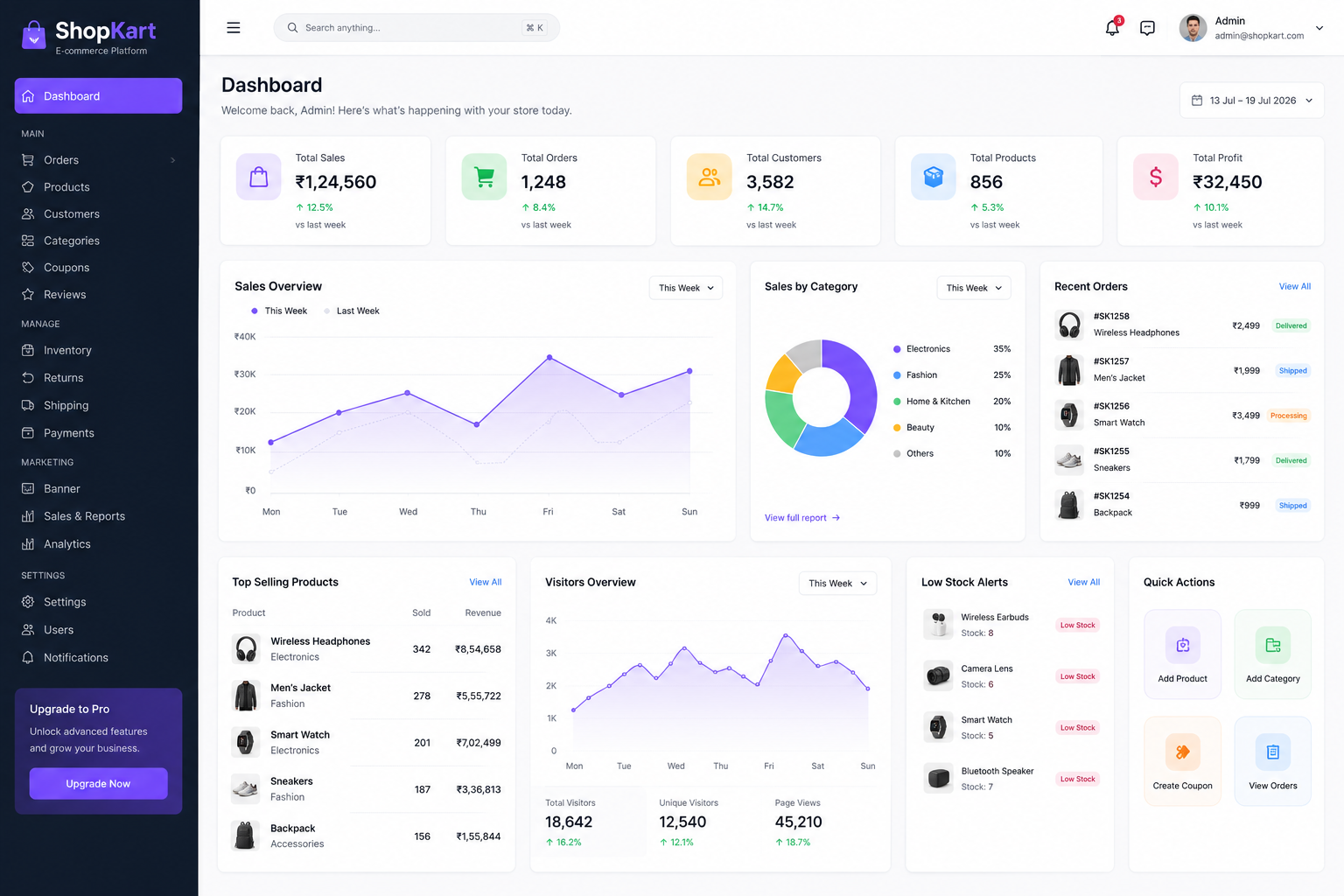Click the Create Coupon icon
1344x896 pixels.
pyautogui.click(x=1183, y=752)
